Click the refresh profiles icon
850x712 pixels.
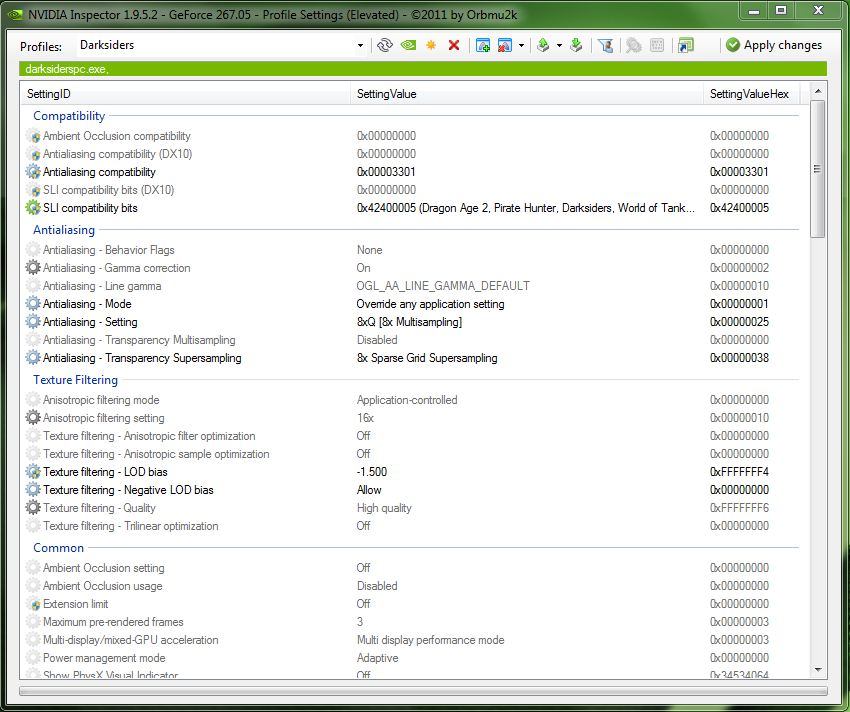point(385,46)
